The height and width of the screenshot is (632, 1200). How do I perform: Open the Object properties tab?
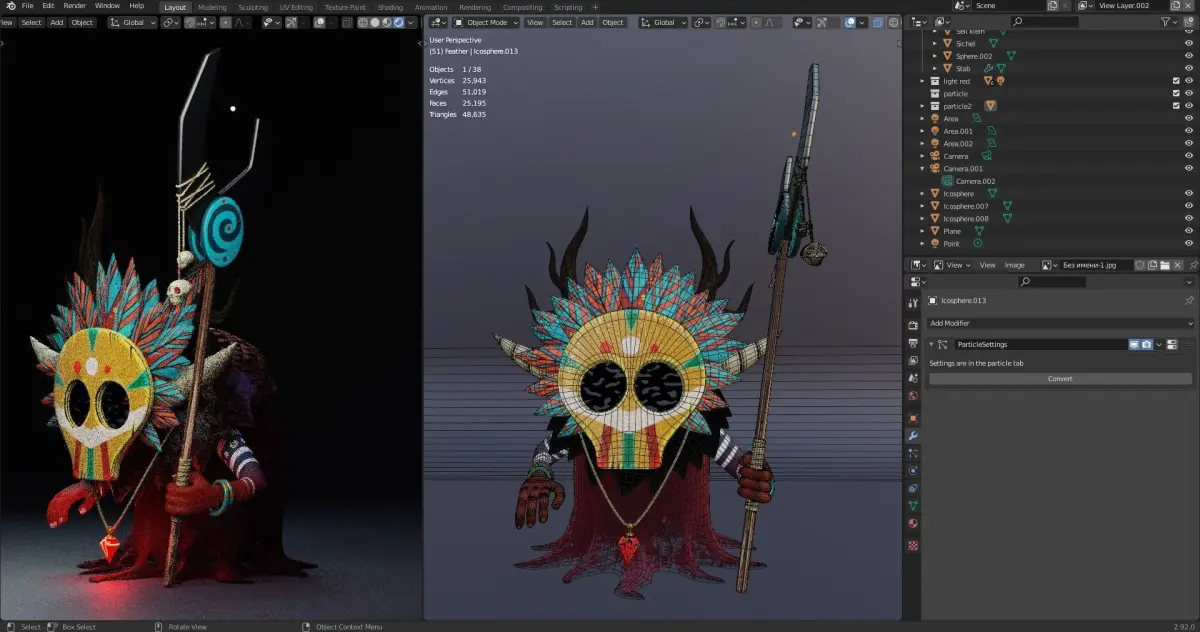click(x=913, y=418)
